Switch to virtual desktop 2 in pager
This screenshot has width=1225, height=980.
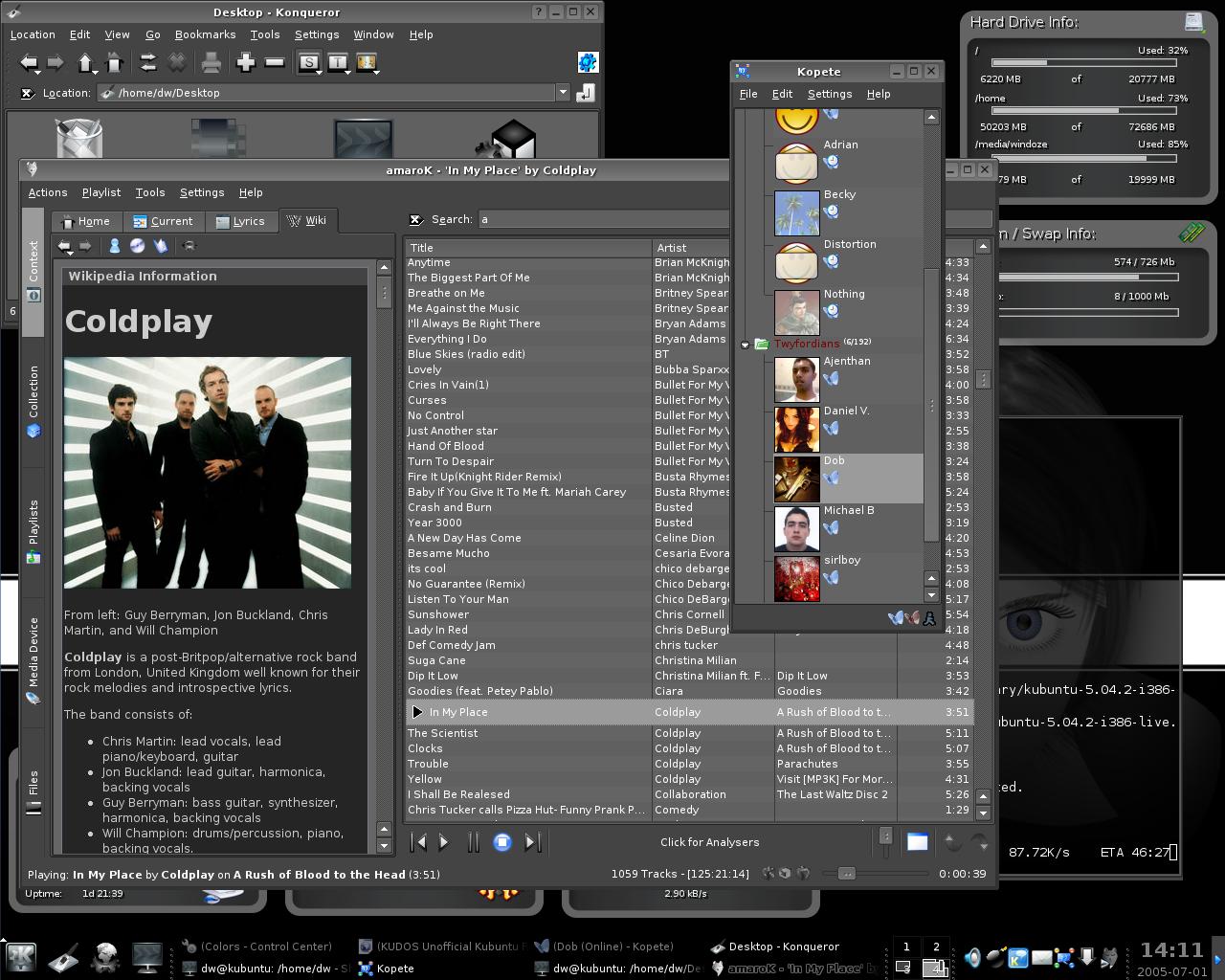pyautogui.click(x=936, y=947)
